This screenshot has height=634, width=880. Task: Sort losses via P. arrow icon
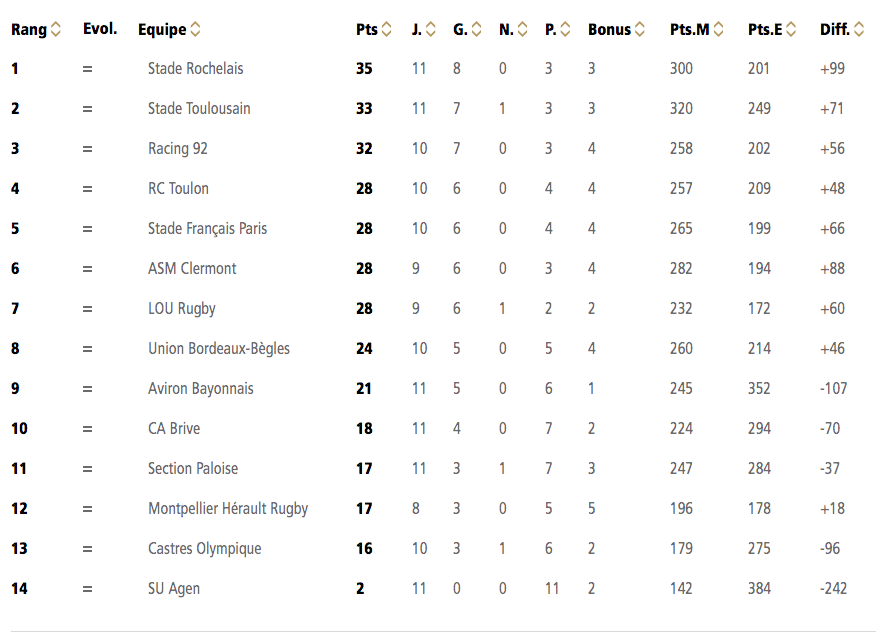click(565, 29)
